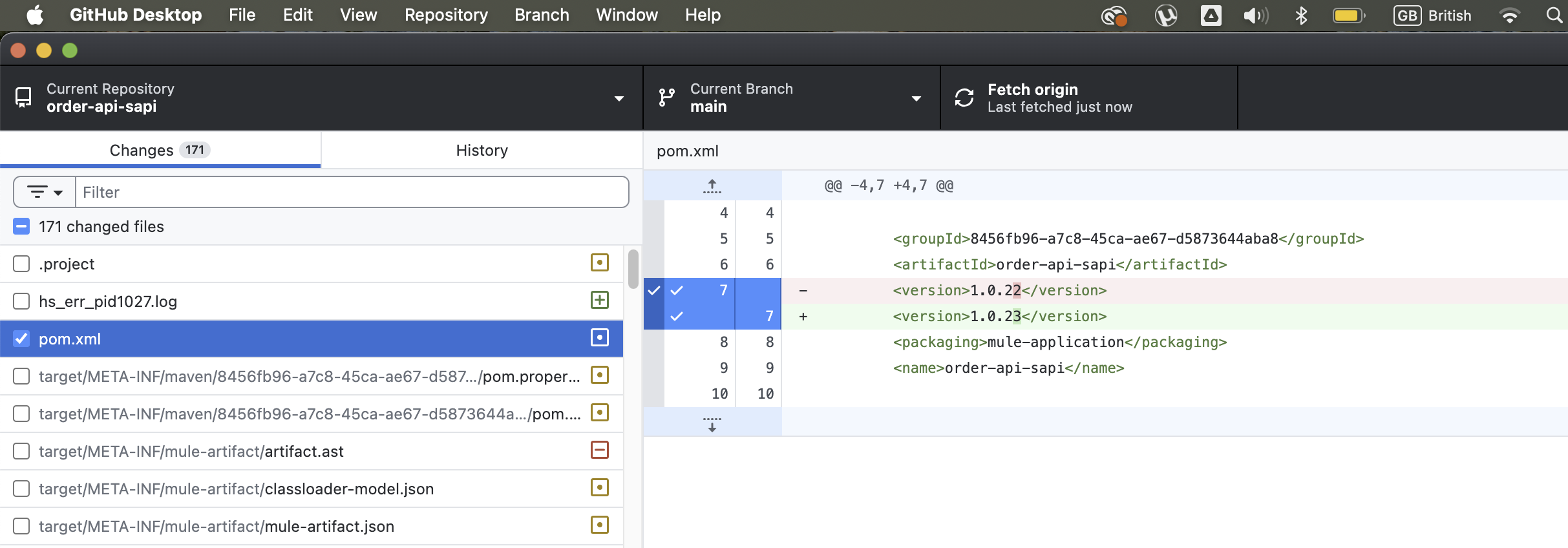This screenshot has width=1568, height=548.
Task: Open the Apple menu
Action: tap(35, 15)
